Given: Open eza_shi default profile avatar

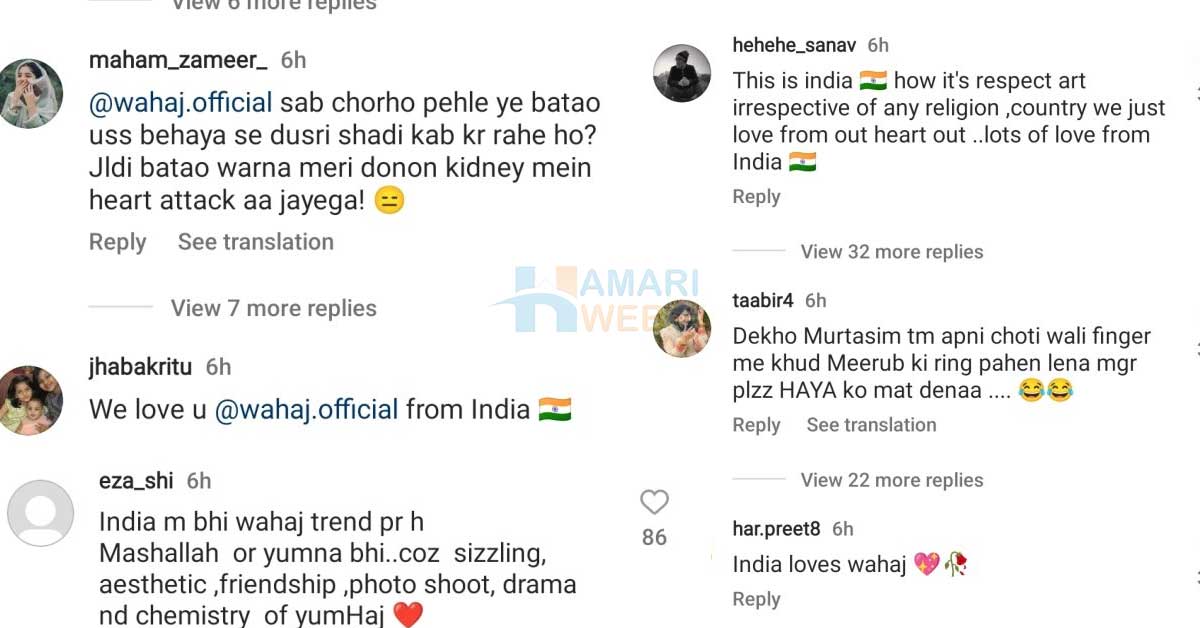Looking at the screenshot, I should point(41,512).
